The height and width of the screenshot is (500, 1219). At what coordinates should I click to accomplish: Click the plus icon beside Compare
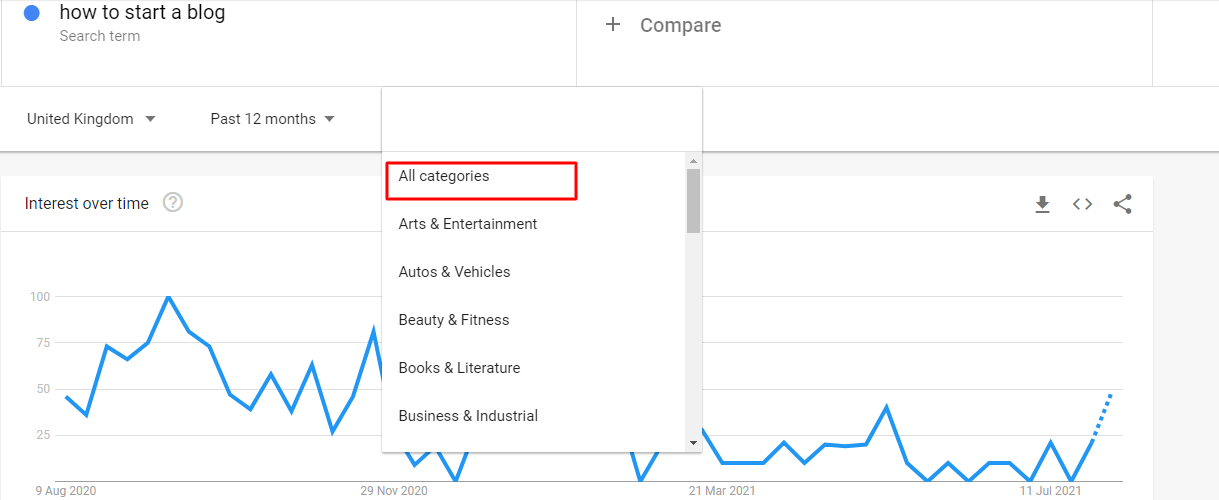tap(613, 24)
